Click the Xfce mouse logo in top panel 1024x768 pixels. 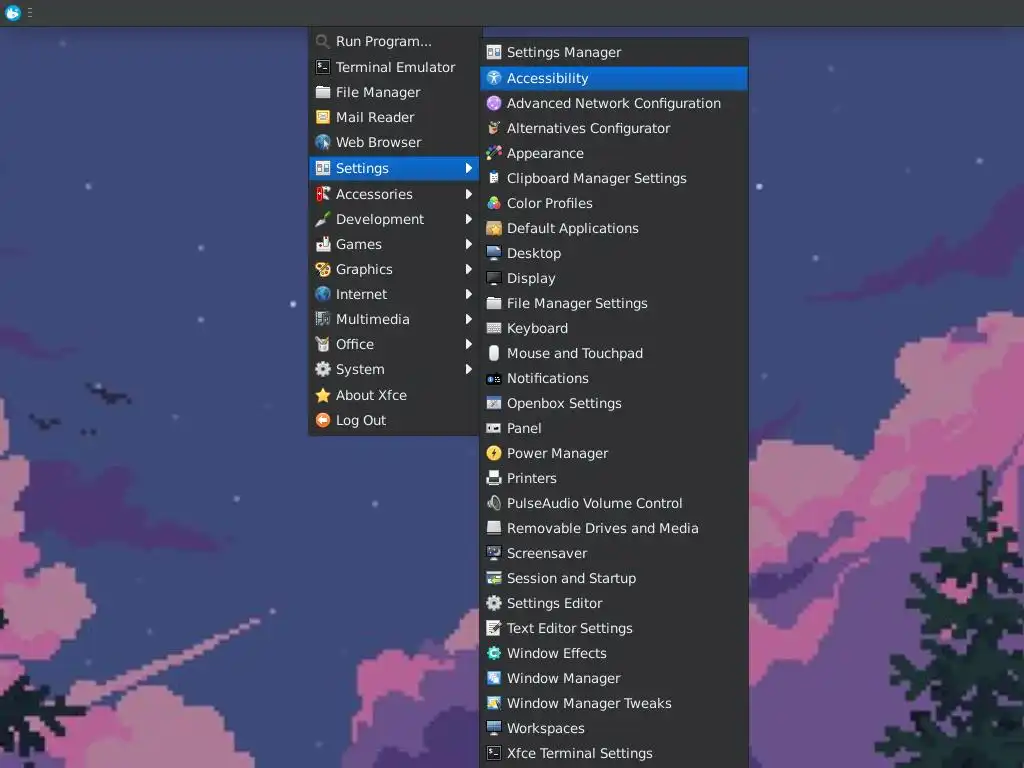[x=12, y=12]
